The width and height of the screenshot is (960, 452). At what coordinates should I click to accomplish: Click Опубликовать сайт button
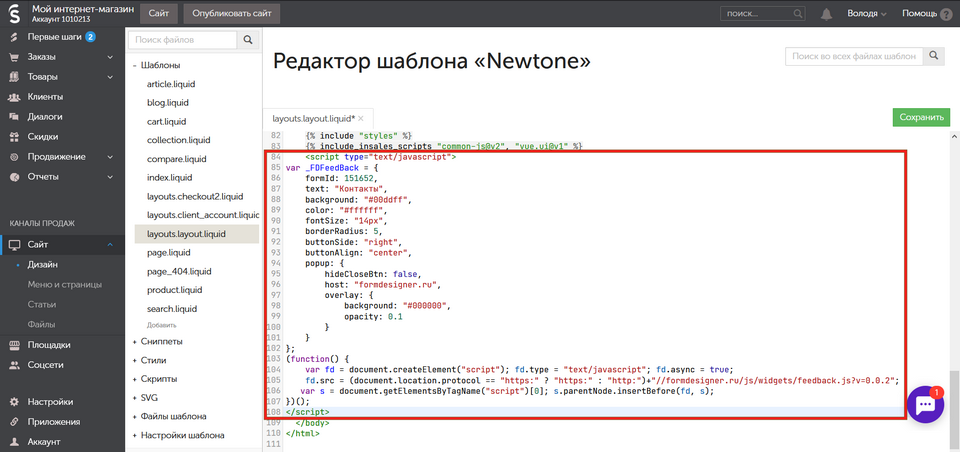click(x=231, y=14)
